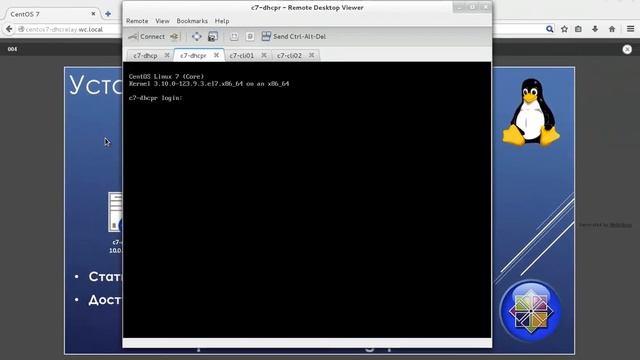Close the c7-dhcpr tab
Viewport: 640px width, 360px height.
tap(216, 55)
